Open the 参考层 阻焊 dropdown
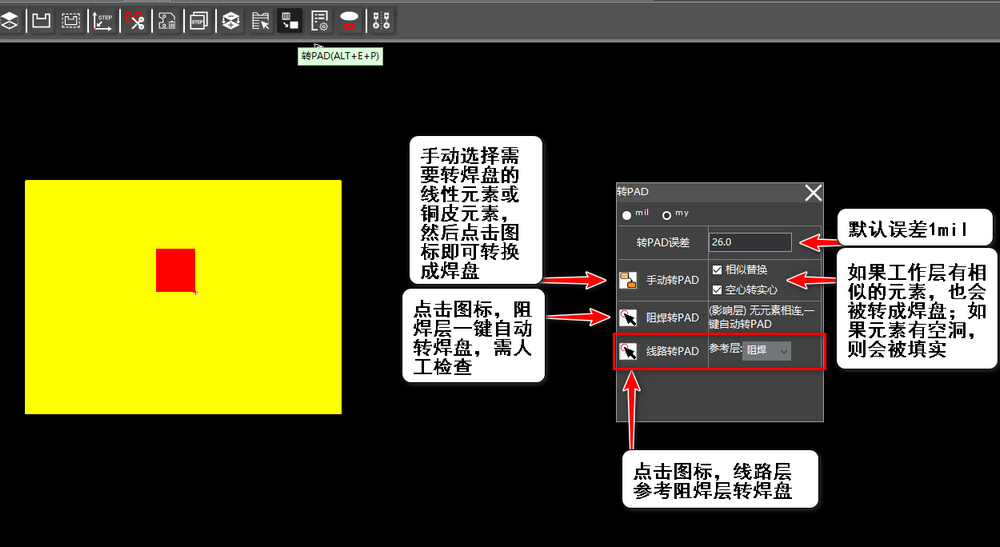Screen dimensions: 1000x547 pos(767,350)
